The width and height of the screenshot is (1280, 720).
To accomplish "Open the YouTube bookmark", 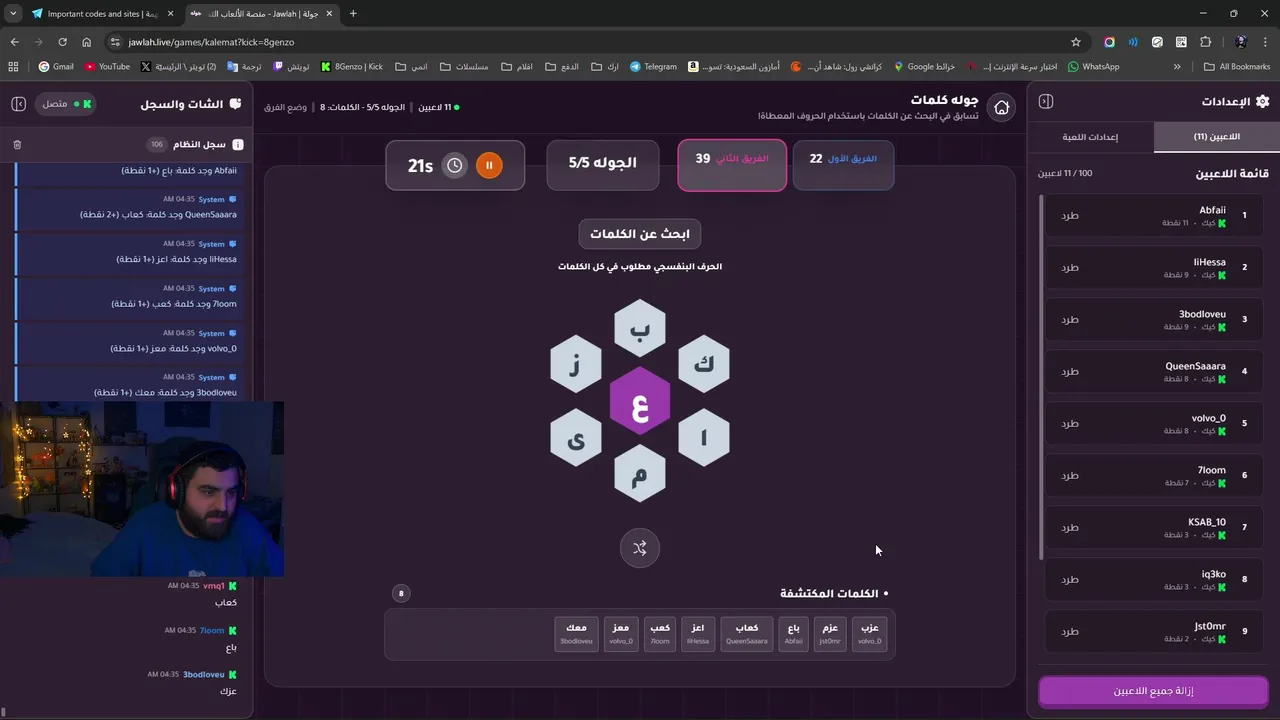I will [108, 67].
